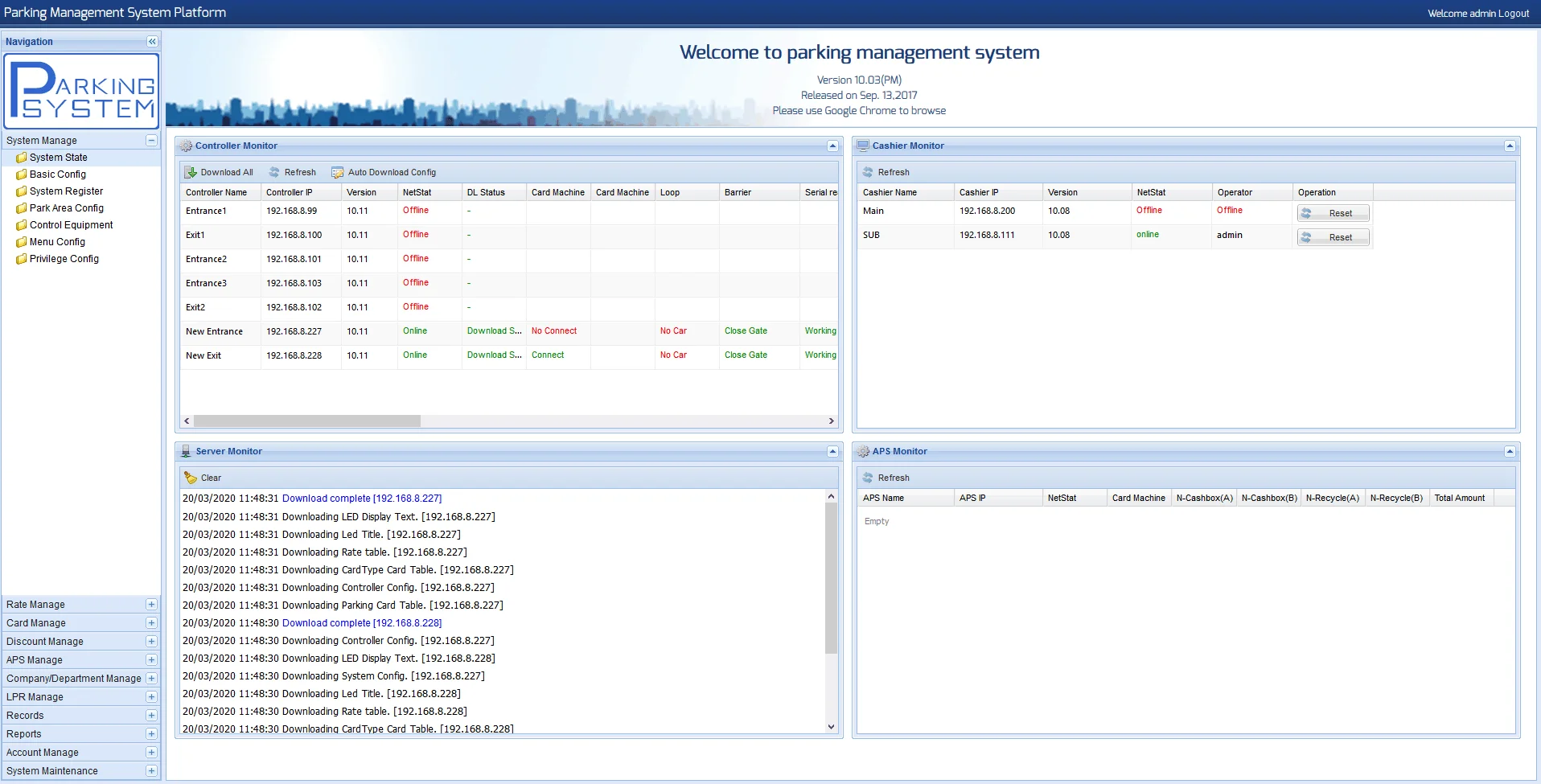Viewport: 1541px width, 784px height.
Task: Click the Controller Monitor horizontal scrollbar thumb
Action: tap(306, 421)
